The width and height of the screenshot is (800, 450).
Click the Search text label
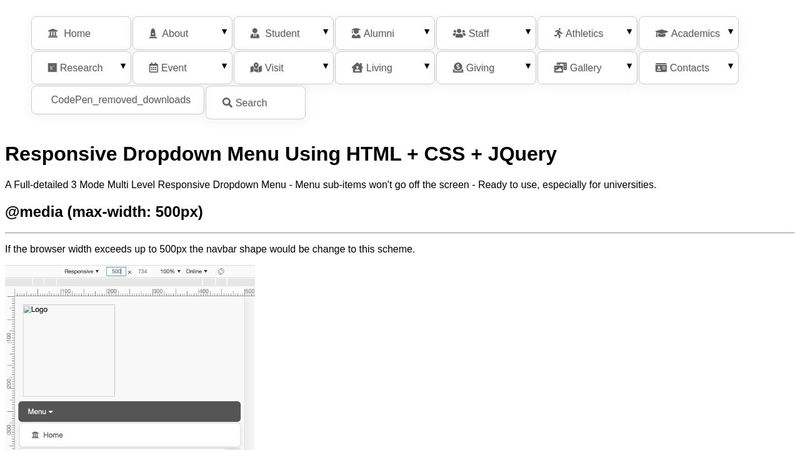tap(251, 103)
